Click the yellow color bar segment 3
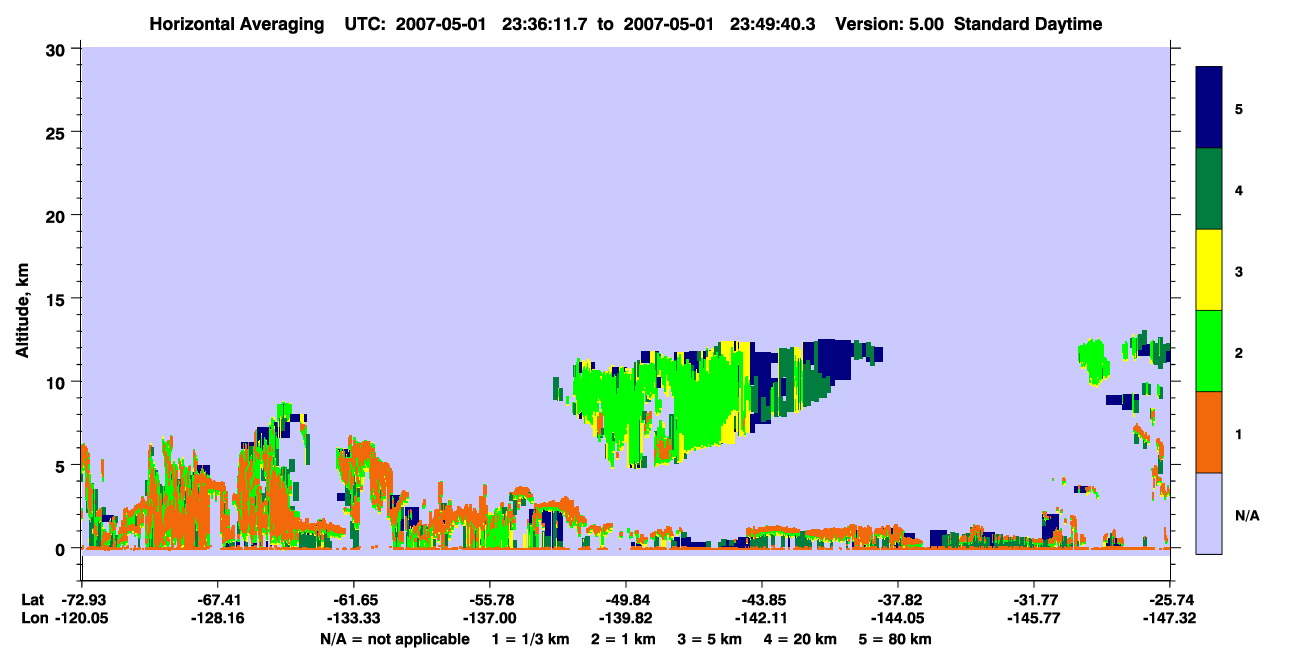This screenshot has height=667, width=1300. [x=1209, y=270]
